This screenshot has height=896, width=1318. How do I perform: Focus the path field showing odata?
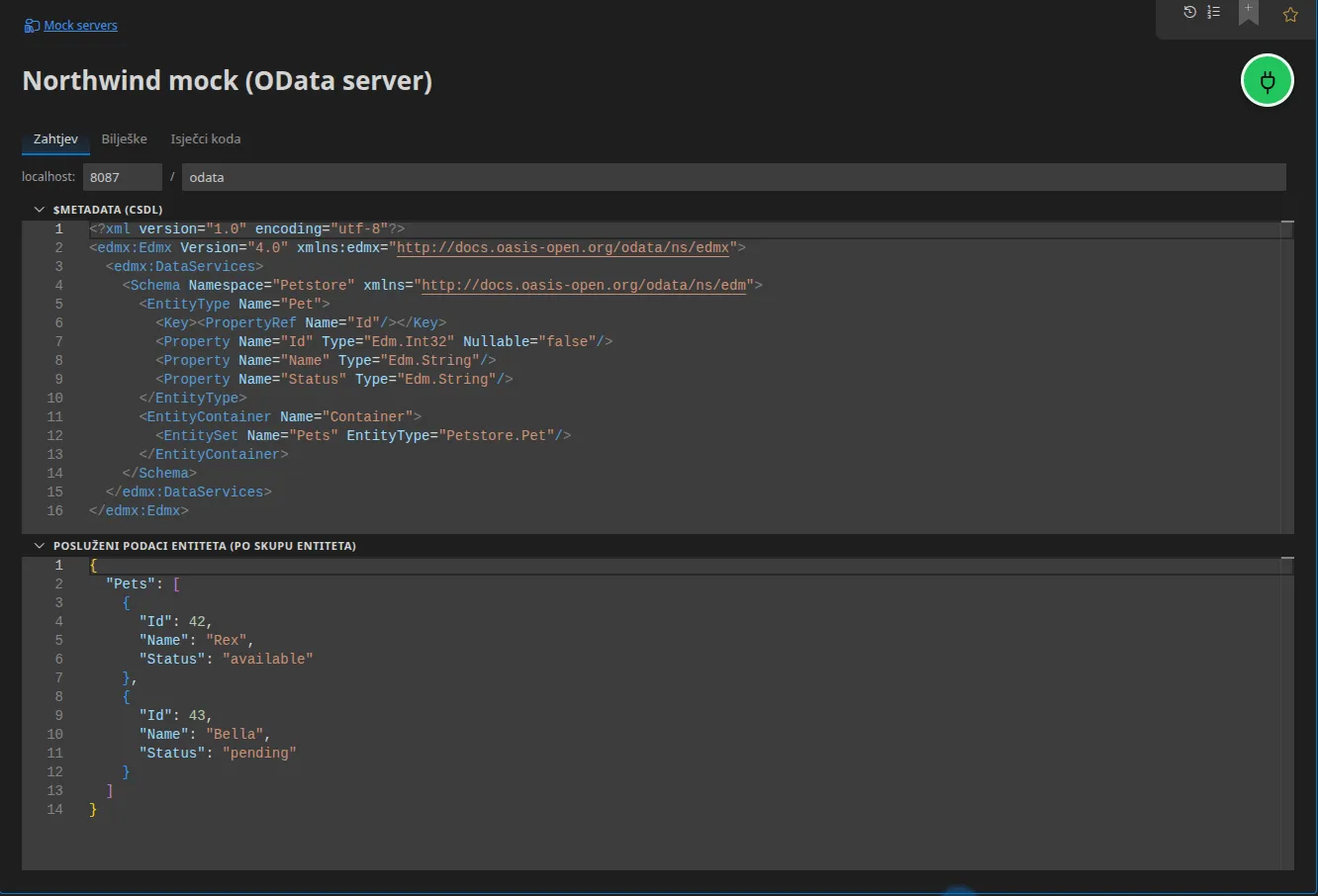[734, 177]
